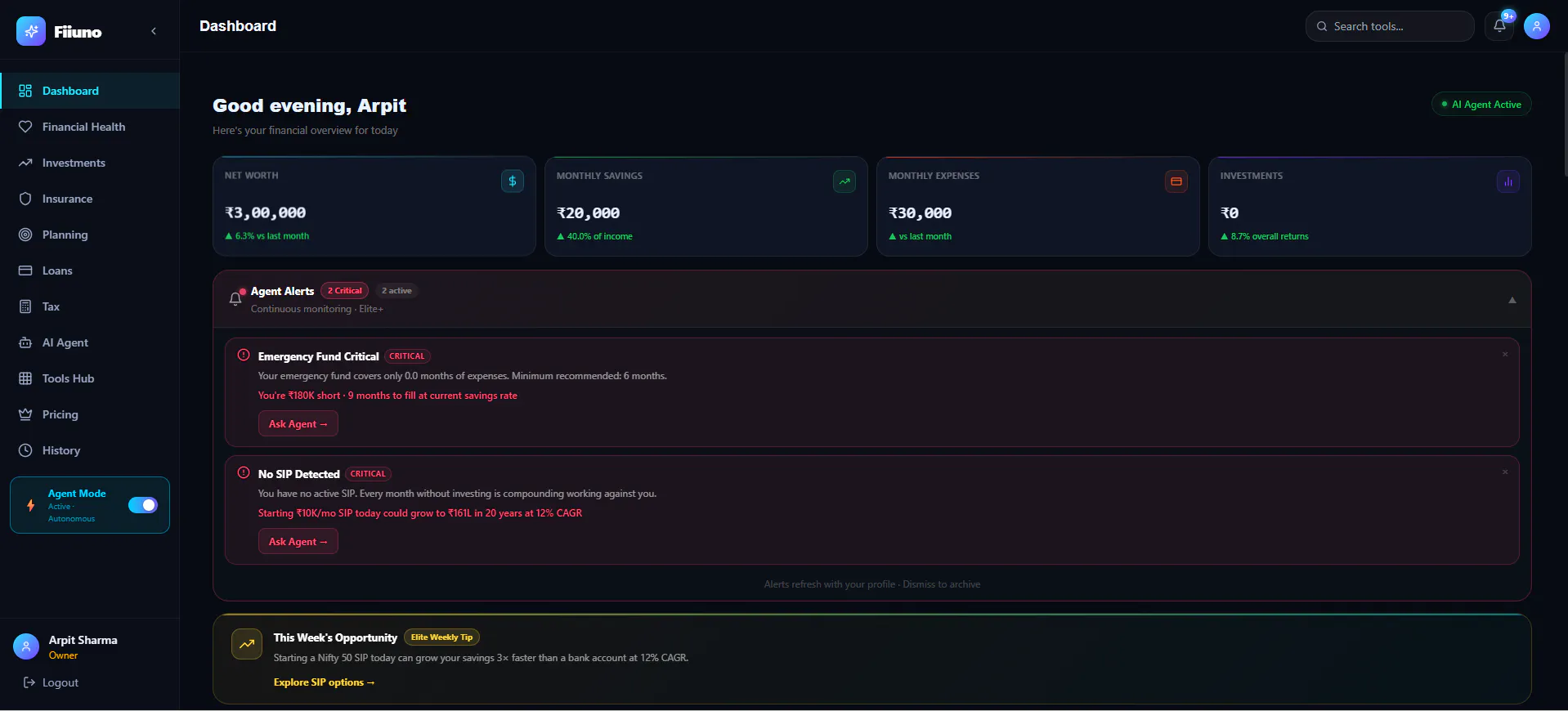Click the 2 Critical alerts badge
This screenshot has width=1568, height=711.
coord(345,291)
